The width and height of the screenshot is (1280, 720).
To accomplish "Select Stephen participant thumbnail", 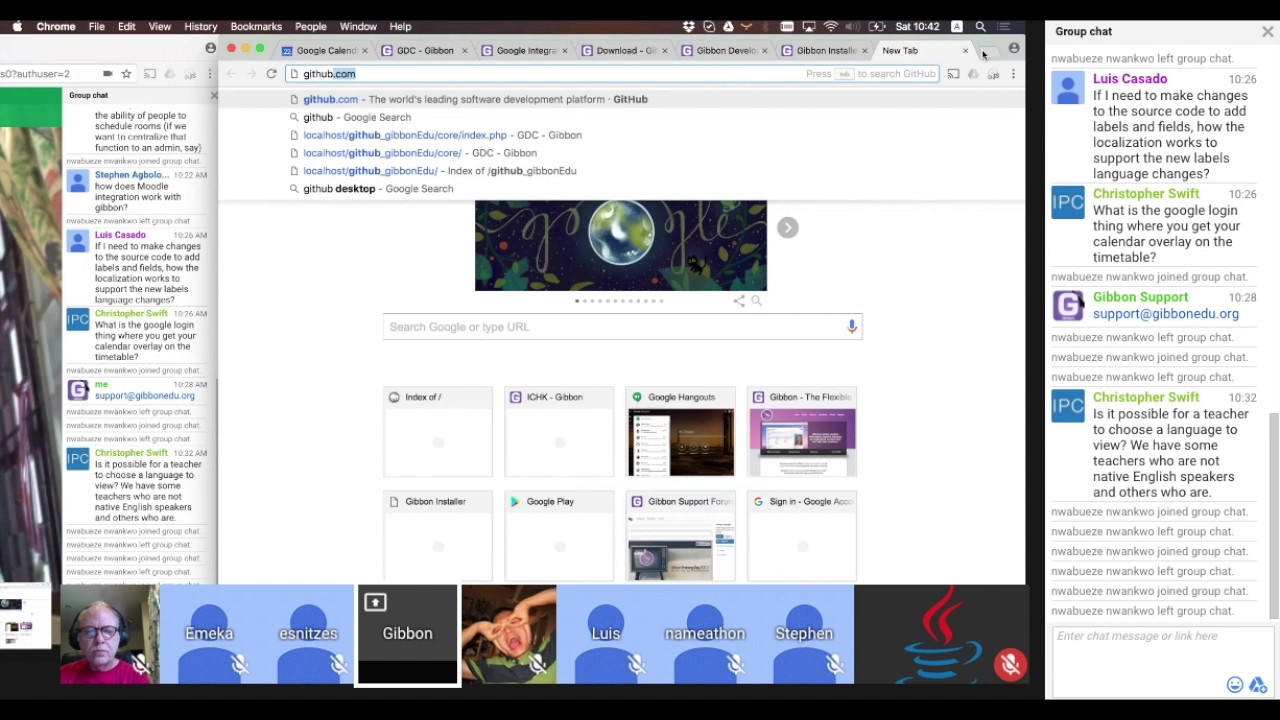I will 804,634.
